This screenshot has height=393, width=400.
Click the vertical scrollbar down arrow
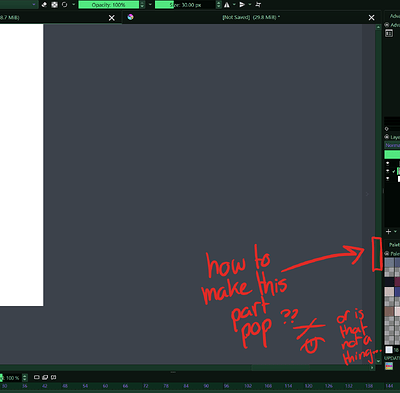tap(378, 361)
